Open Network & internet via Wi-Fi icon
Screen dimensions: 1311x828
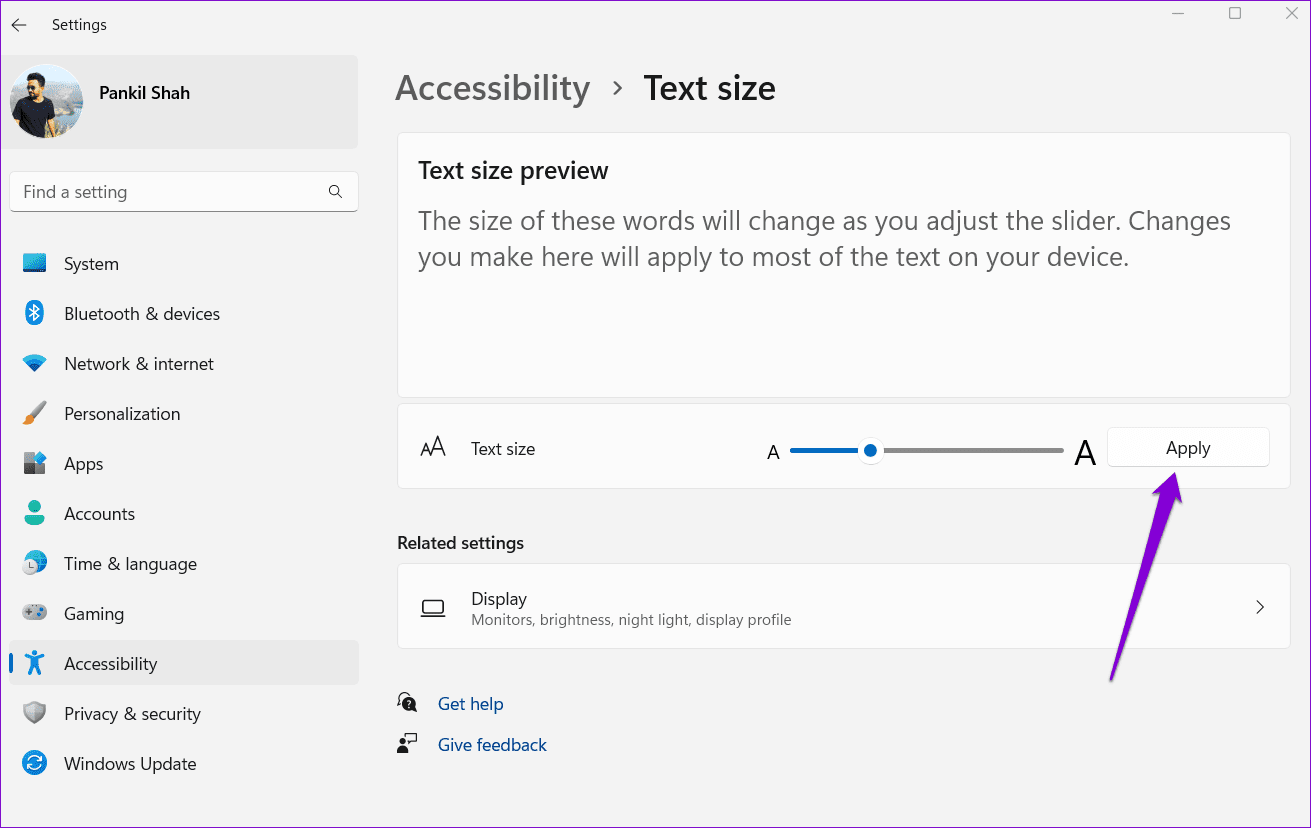coord(35,364)
